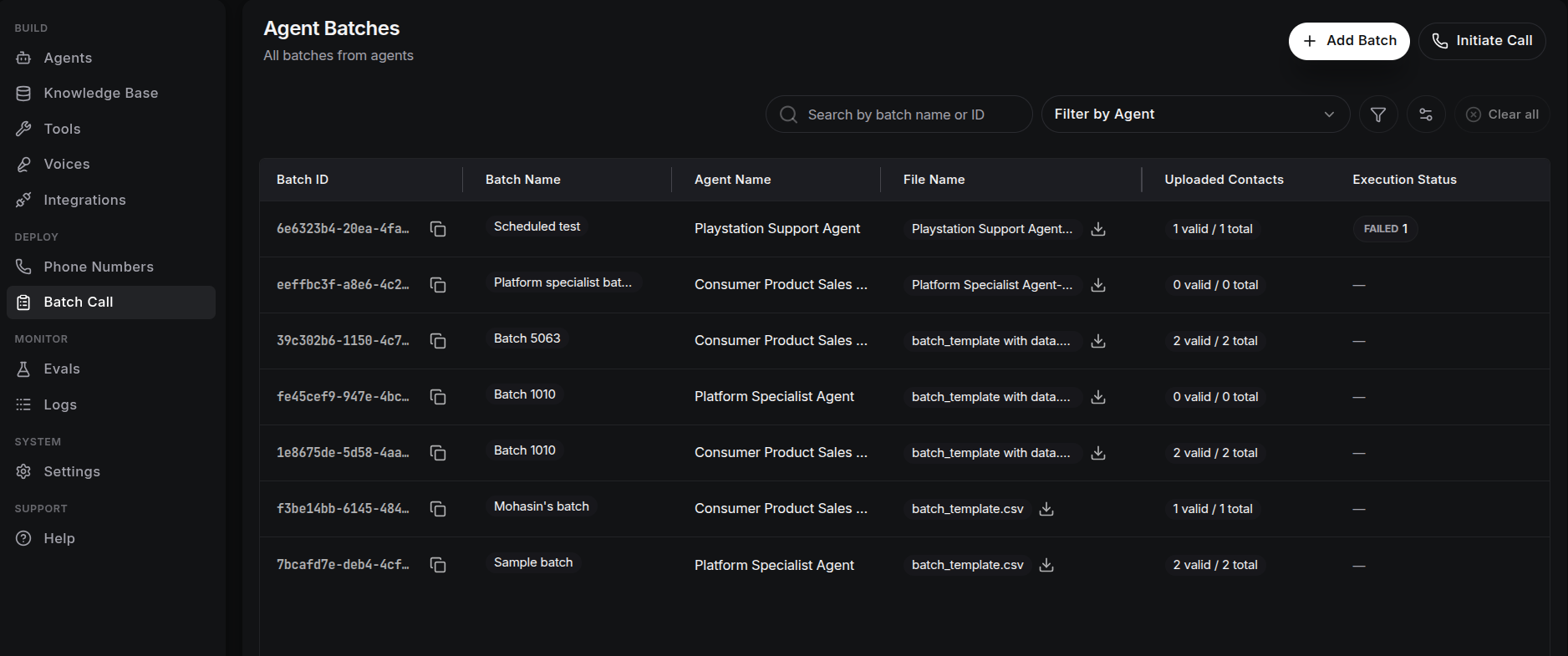
Task: Click Batch 5063 name
Action: [x=527, y=338]
